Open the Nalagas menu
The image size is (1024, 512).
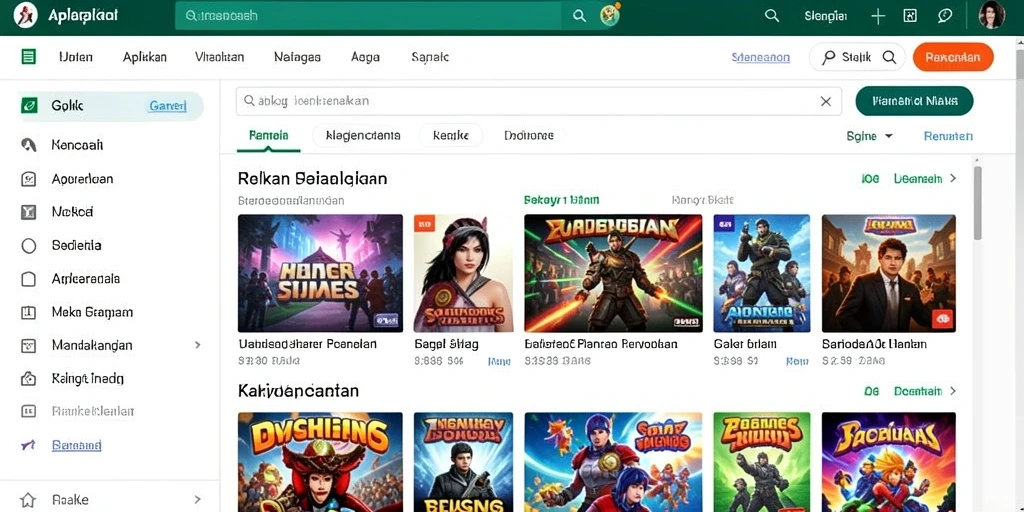[297, 57]
